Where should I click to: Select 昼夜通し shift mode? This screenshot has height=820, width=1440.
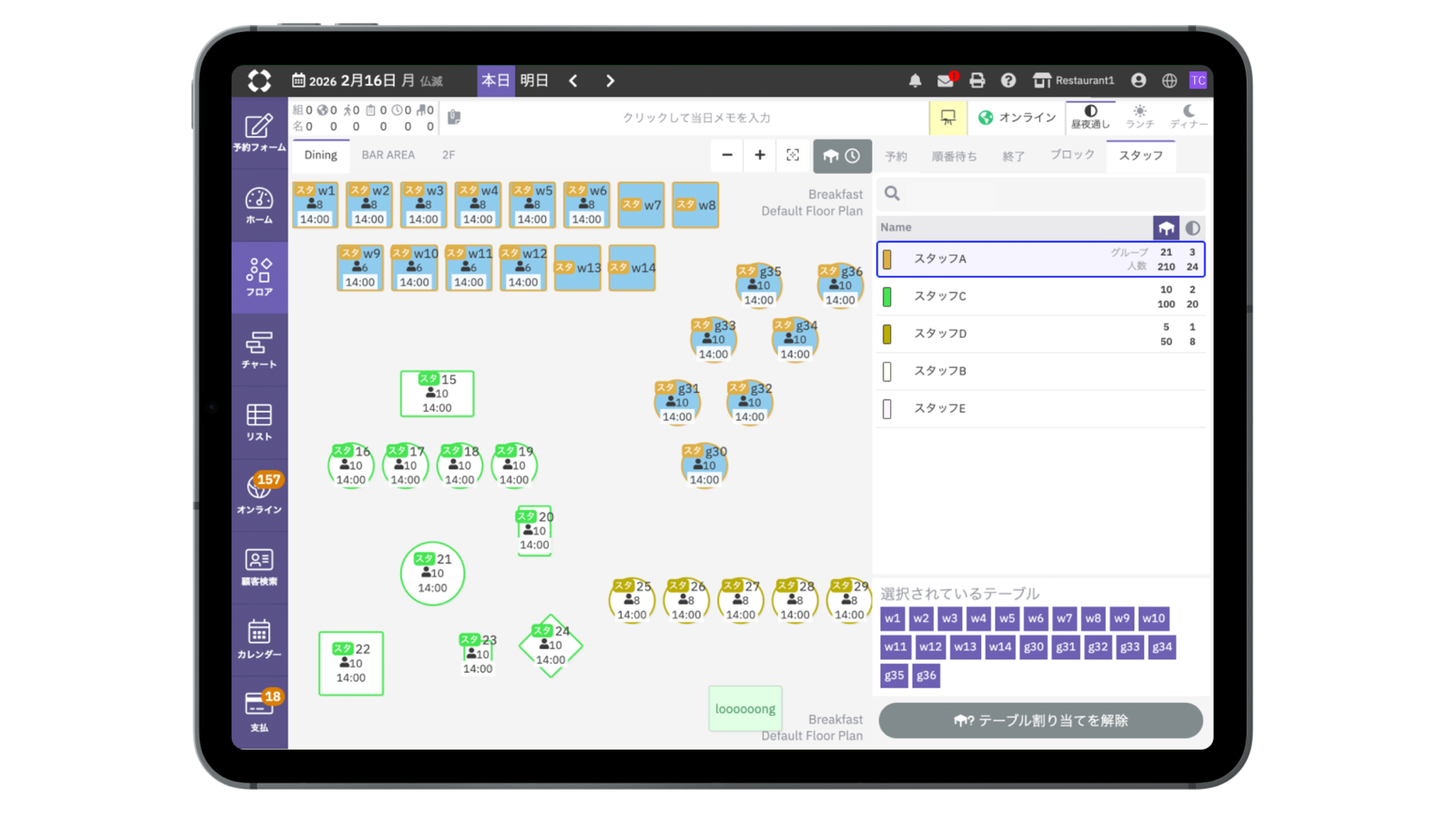[1090, 117]
